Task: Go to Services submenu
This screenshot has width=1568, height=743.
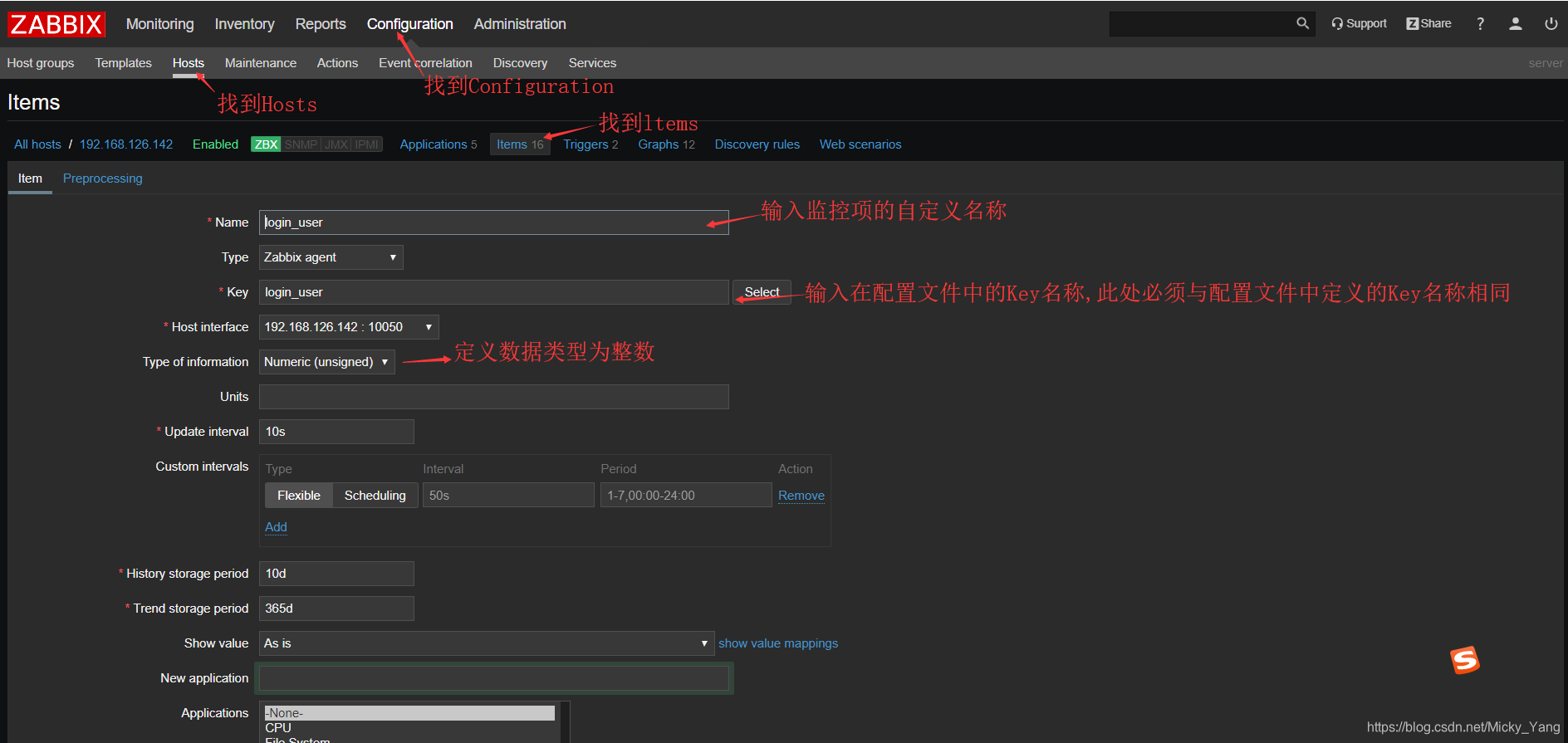Action: [592, 63]
